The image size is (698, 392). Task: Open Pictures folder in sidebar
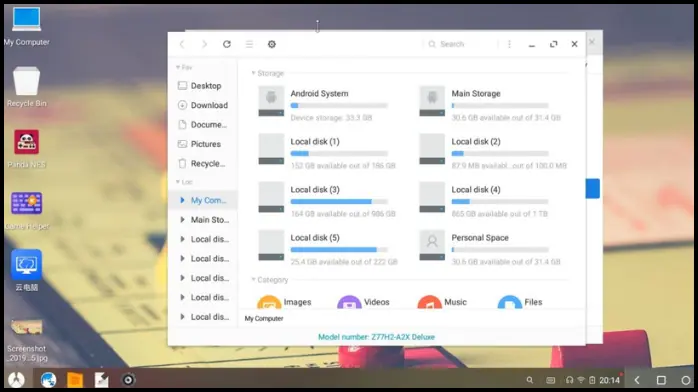coord(203,144)
